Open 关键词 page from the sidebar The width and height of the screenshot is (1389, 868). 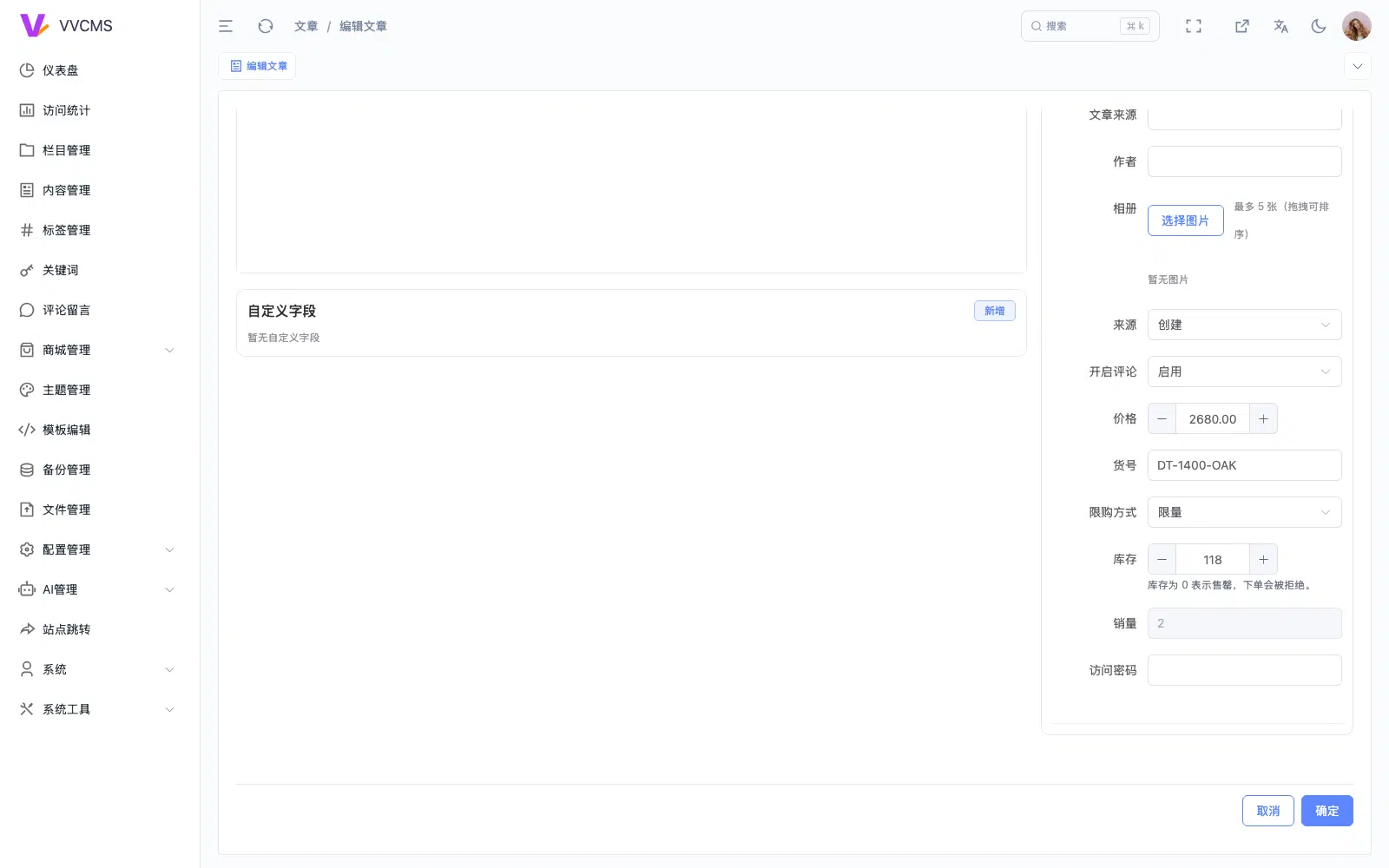click(100, 270)
